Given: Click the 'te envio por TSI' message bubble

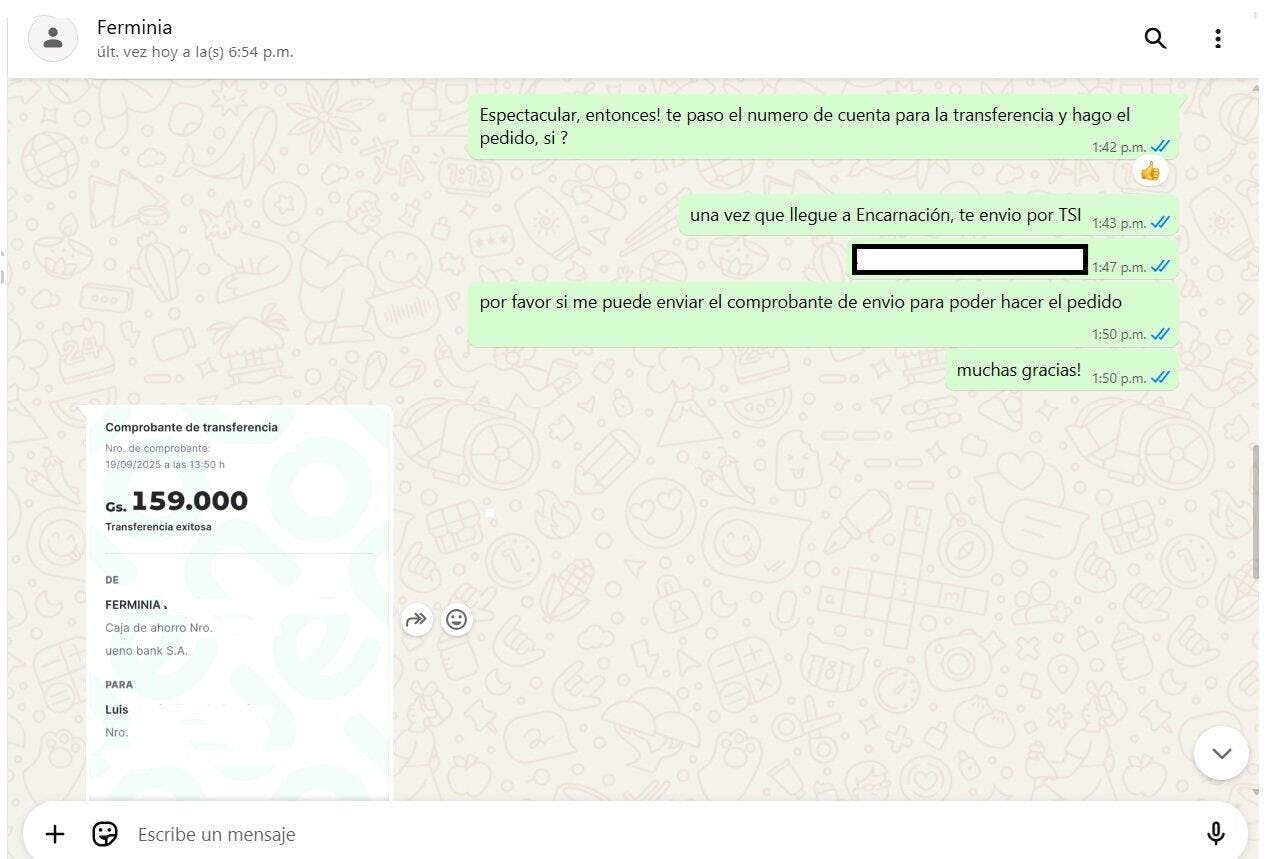Looking at the screenshot, I should pos(928,216).
